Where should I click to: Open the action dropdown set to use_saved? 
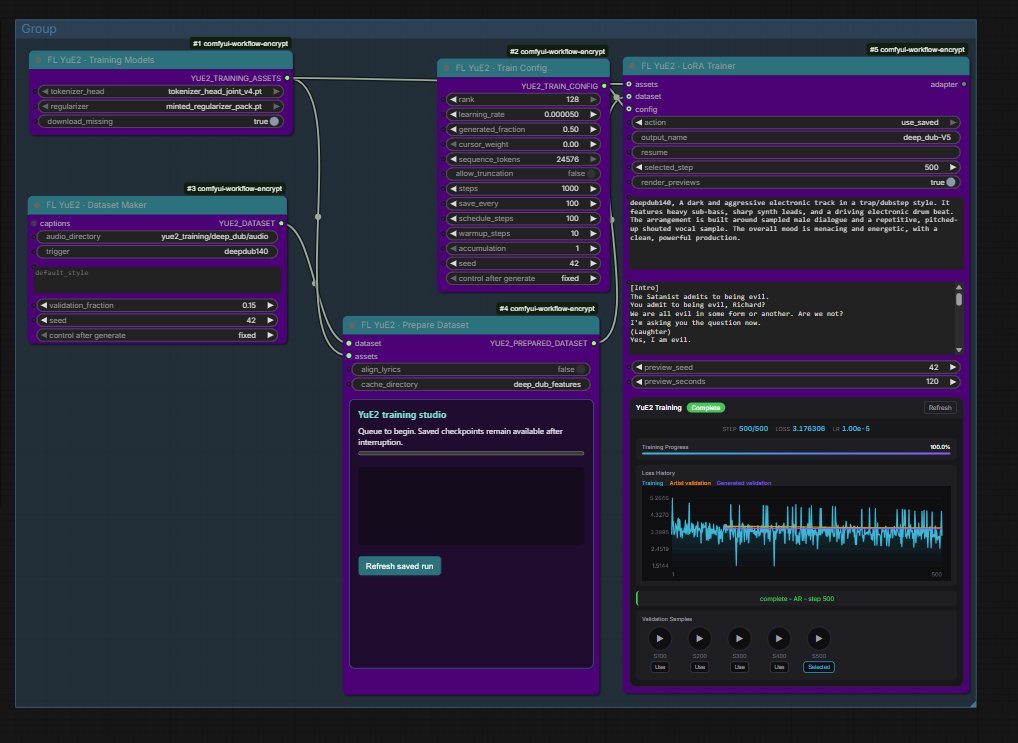[796, 122]
